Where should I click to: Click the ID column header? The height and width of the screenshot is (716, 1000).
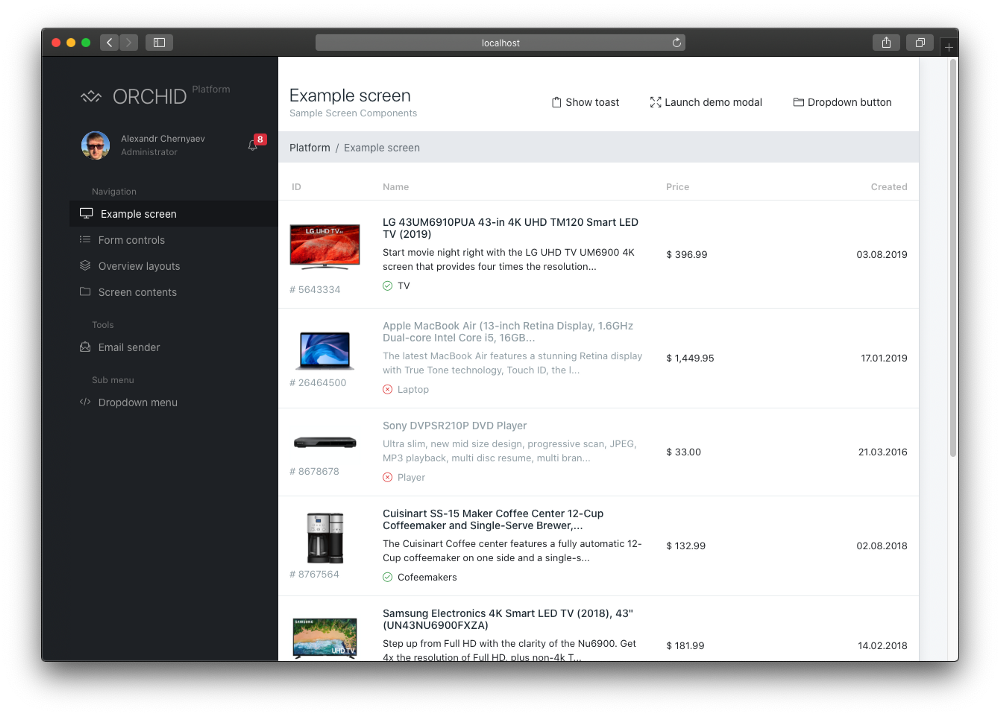tap(296, 187)
